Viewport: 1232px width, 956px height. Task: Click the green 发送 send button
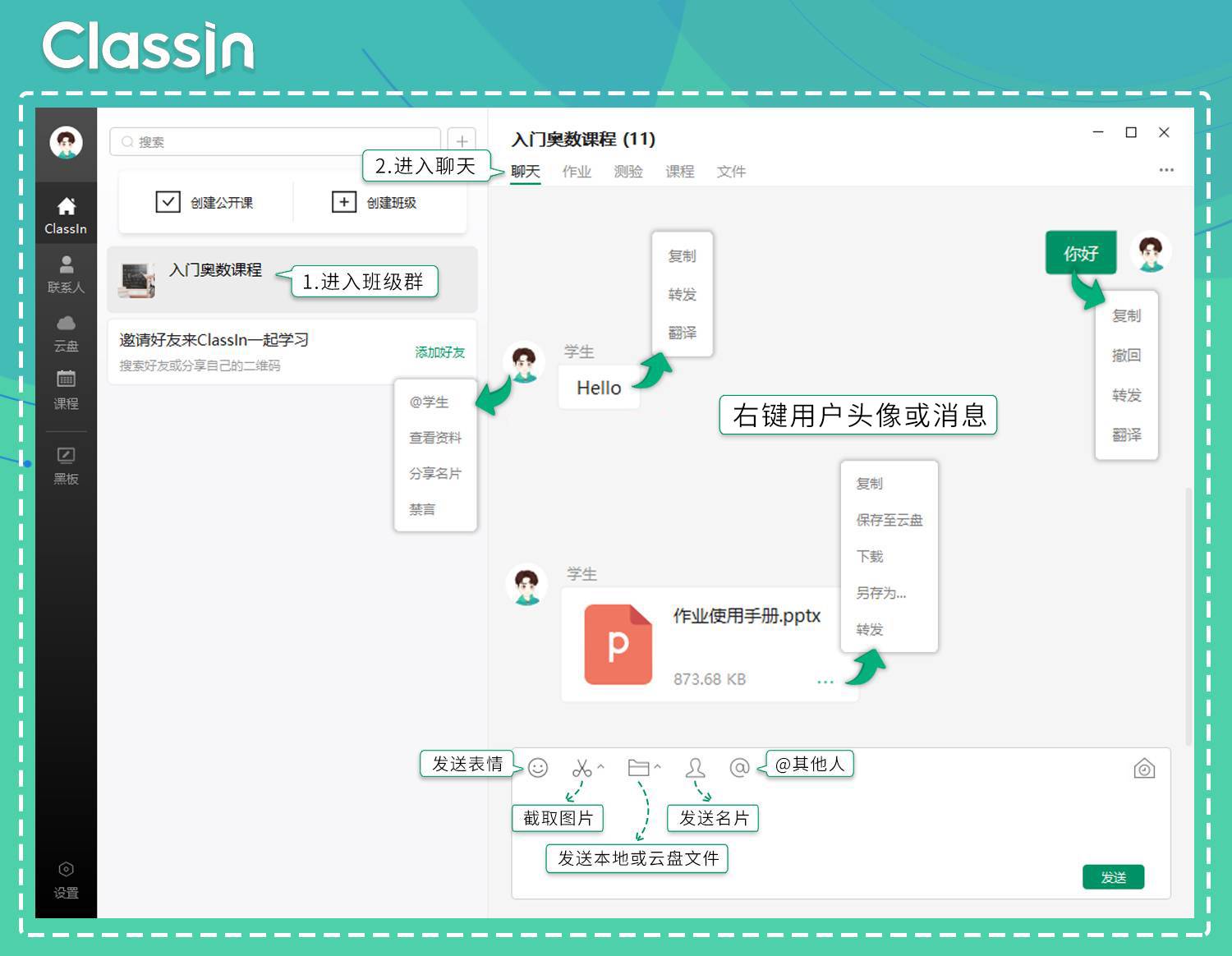(1113, 877)
